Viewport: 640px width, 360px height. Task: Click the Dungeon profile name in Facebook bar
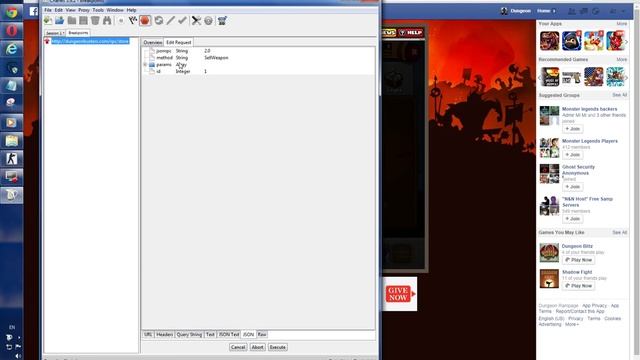click(520, 11)
